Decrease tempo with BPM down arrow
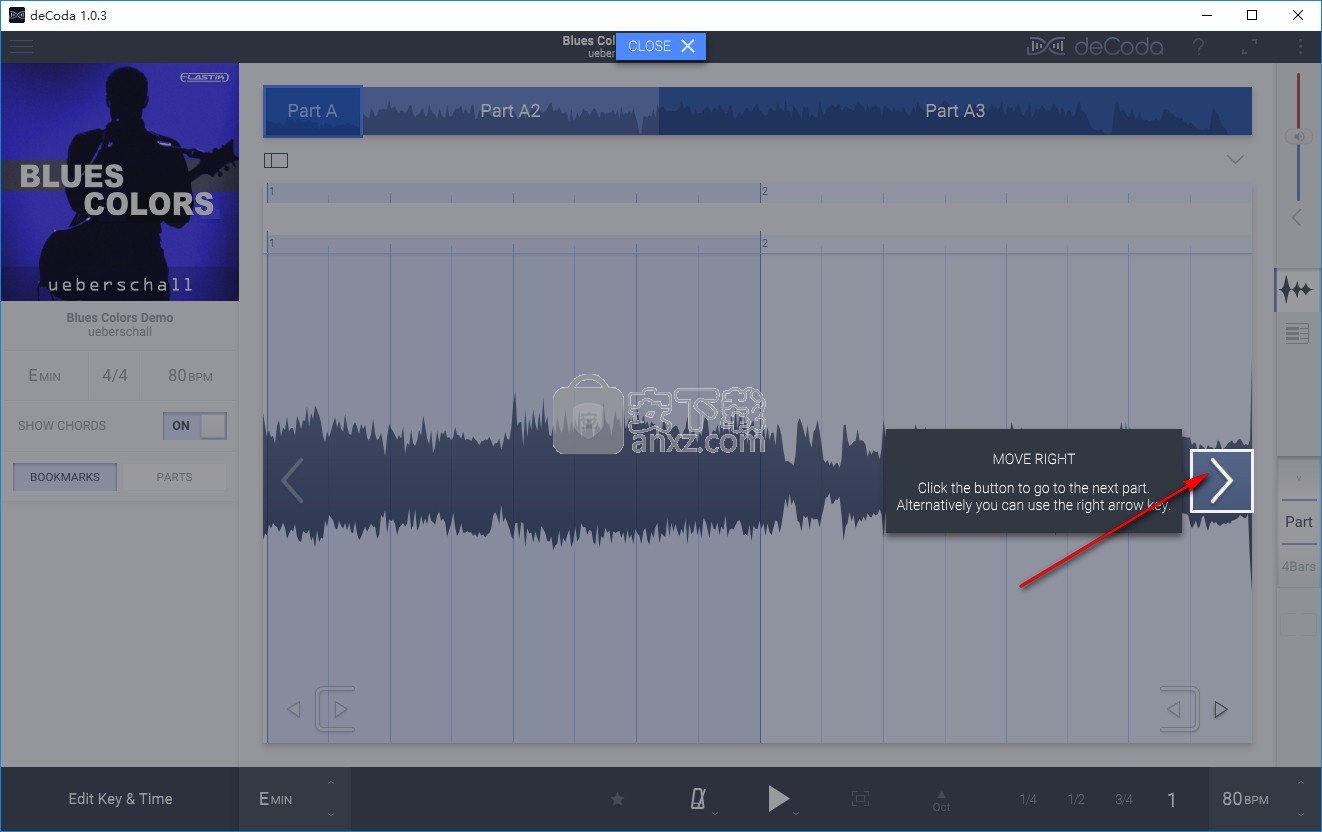The height and width of the screenshot is (832, 1322). click(x=1301, y=815)
